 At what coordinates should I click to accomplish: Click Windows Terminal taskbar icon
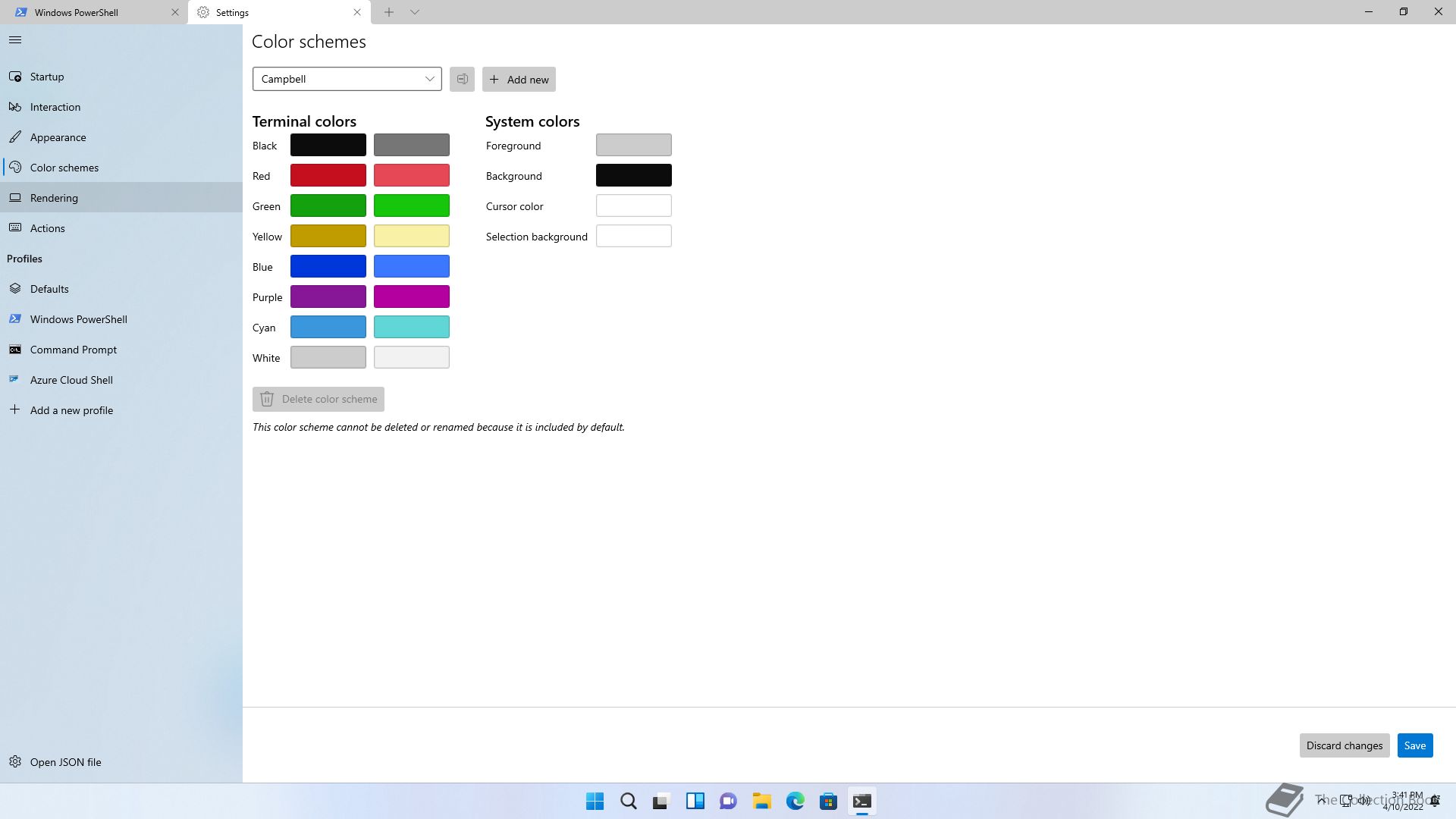(862, 801)
